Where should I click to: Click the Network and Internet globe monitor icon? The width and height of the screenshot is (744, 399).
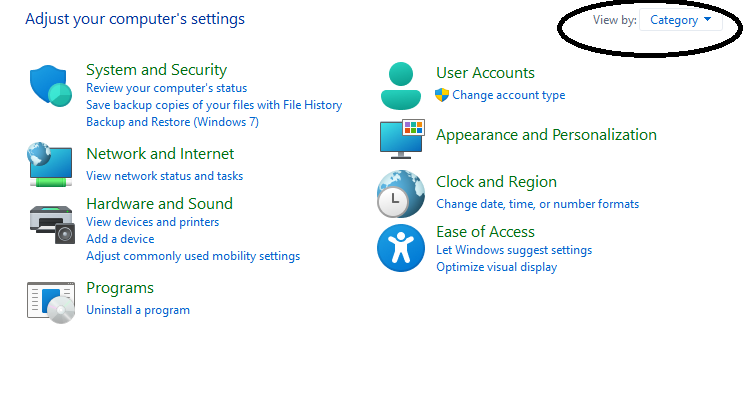[x=50, y=164]
